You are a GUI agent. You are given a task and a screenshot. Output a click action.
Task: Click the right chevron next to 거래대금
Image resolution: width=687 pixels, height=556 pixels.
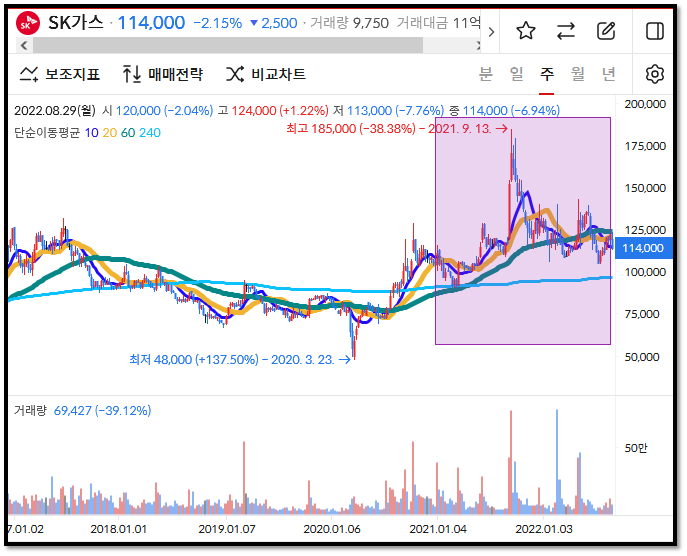point(491,32)
